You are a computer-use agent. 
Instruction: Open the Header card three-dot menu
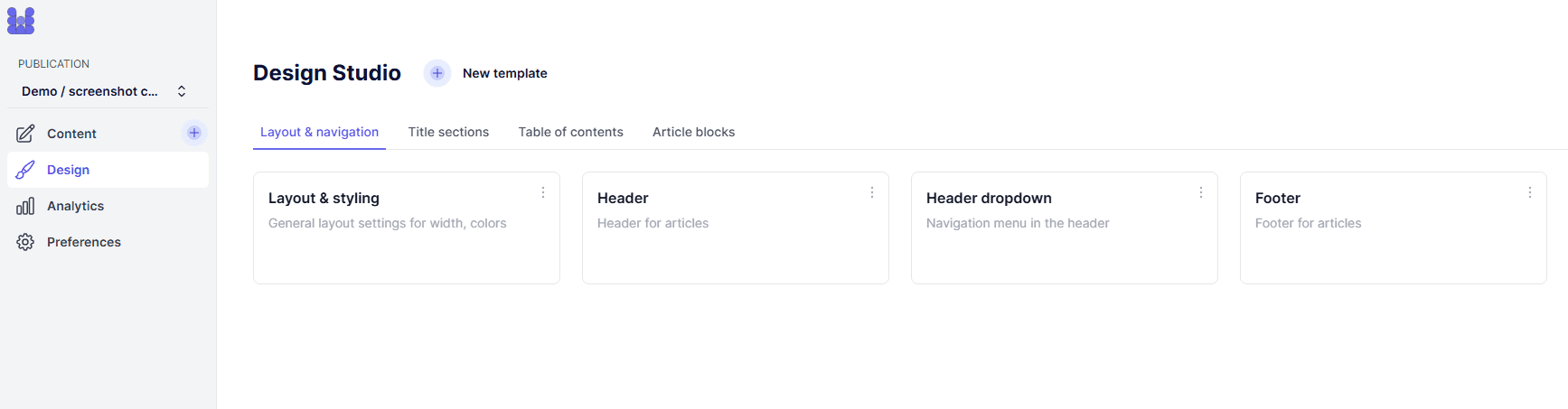(872, 192)
